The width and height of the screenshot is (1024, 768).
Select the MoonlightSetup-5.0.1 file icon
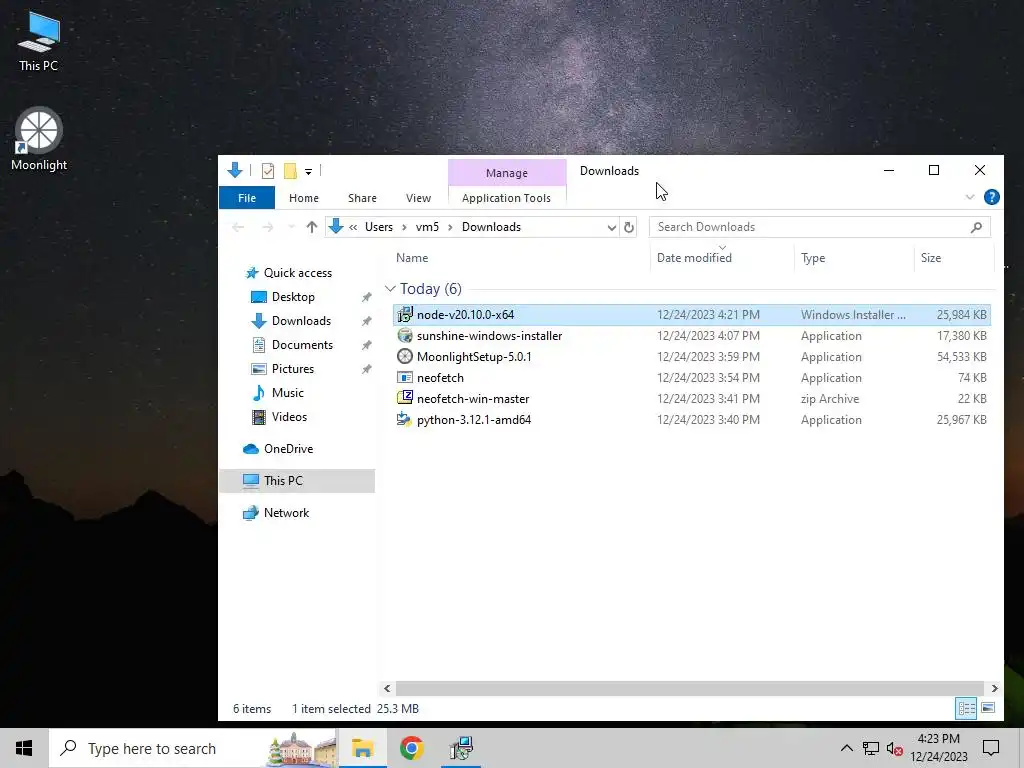pyautogui.click(x=405, y=357)
